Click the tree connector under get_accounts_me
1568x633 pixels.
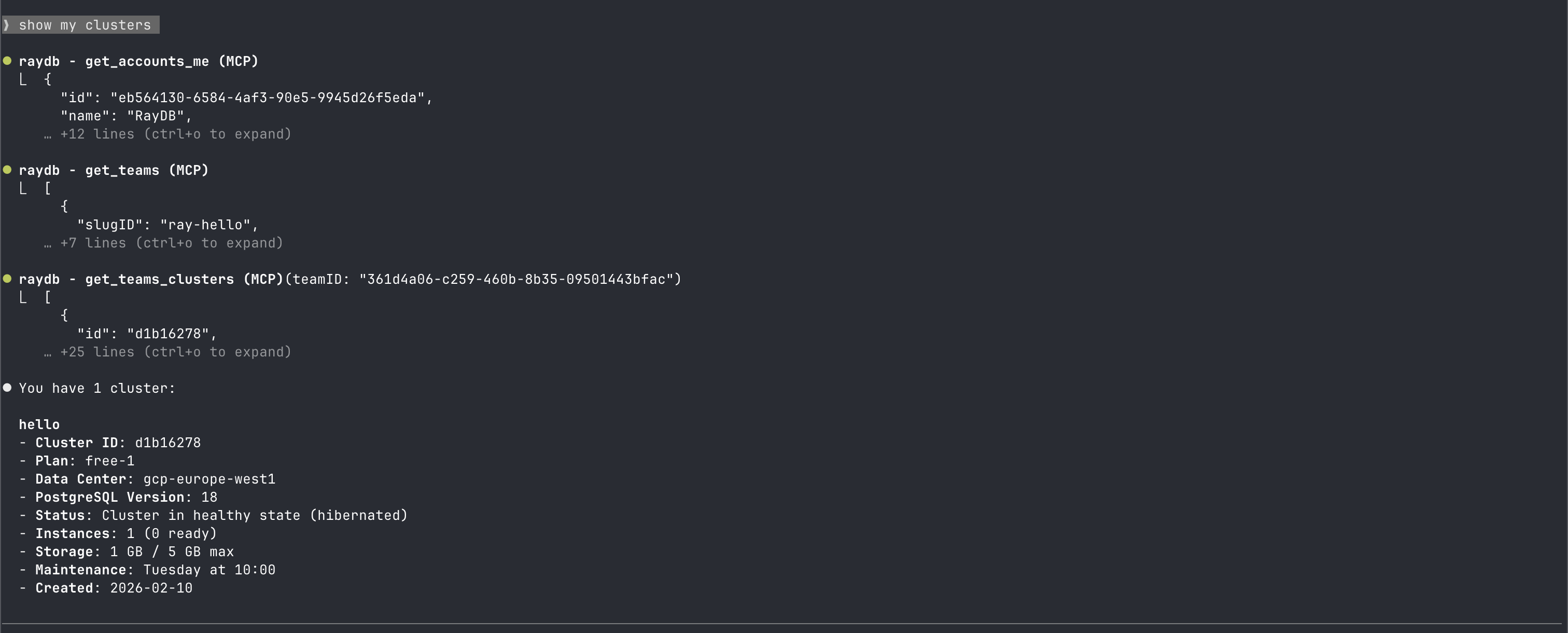[23, 80]
